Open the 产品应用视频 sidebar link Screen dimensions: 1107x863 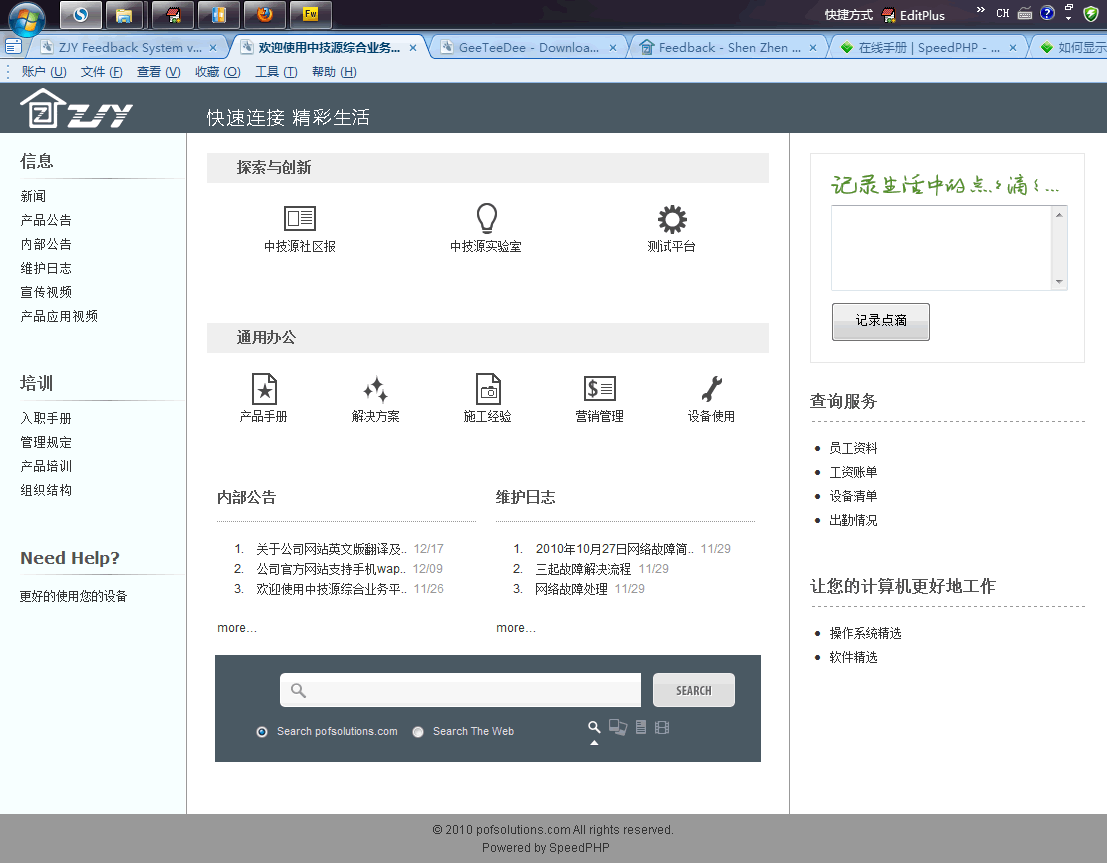(x=59, y=316)
